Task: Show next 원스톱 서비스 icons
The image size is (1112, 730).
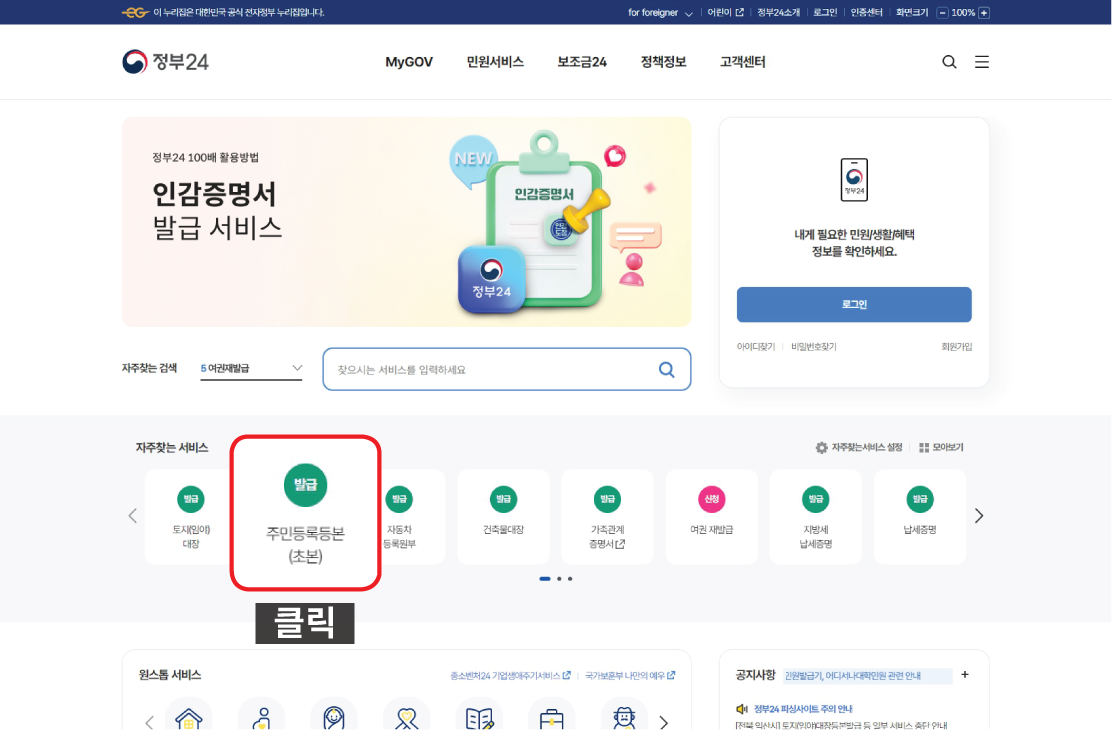Action: (663, 723)
